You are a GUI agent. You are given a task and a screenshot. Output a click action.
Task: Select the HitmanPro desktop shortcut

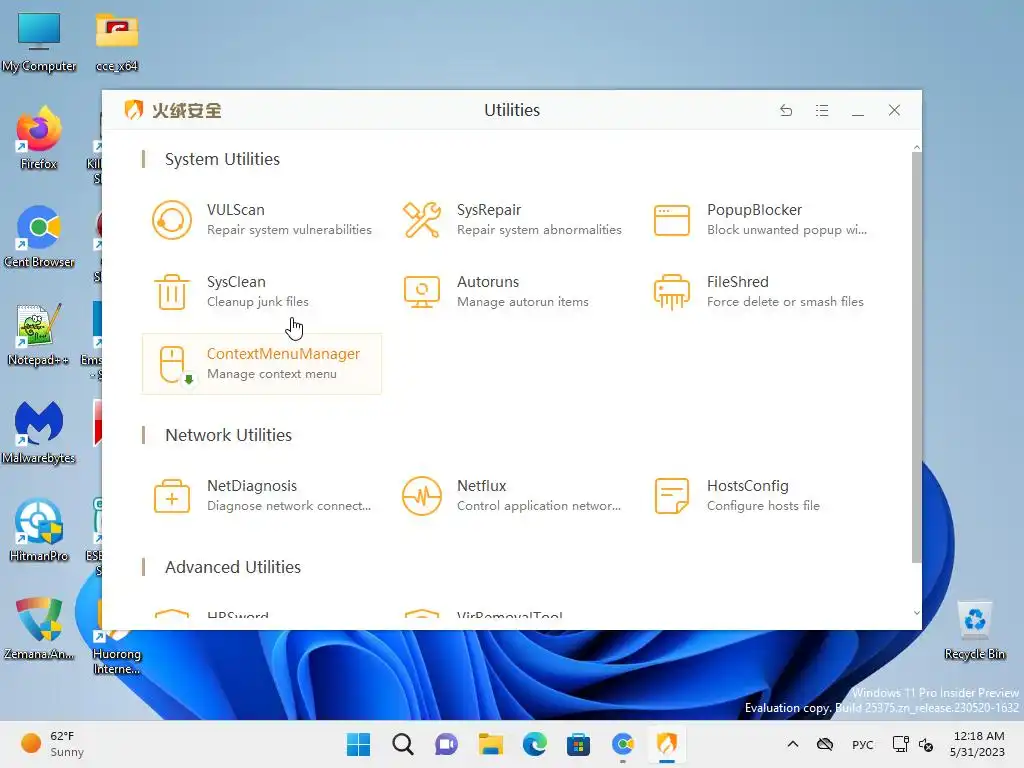click(39, 530)
